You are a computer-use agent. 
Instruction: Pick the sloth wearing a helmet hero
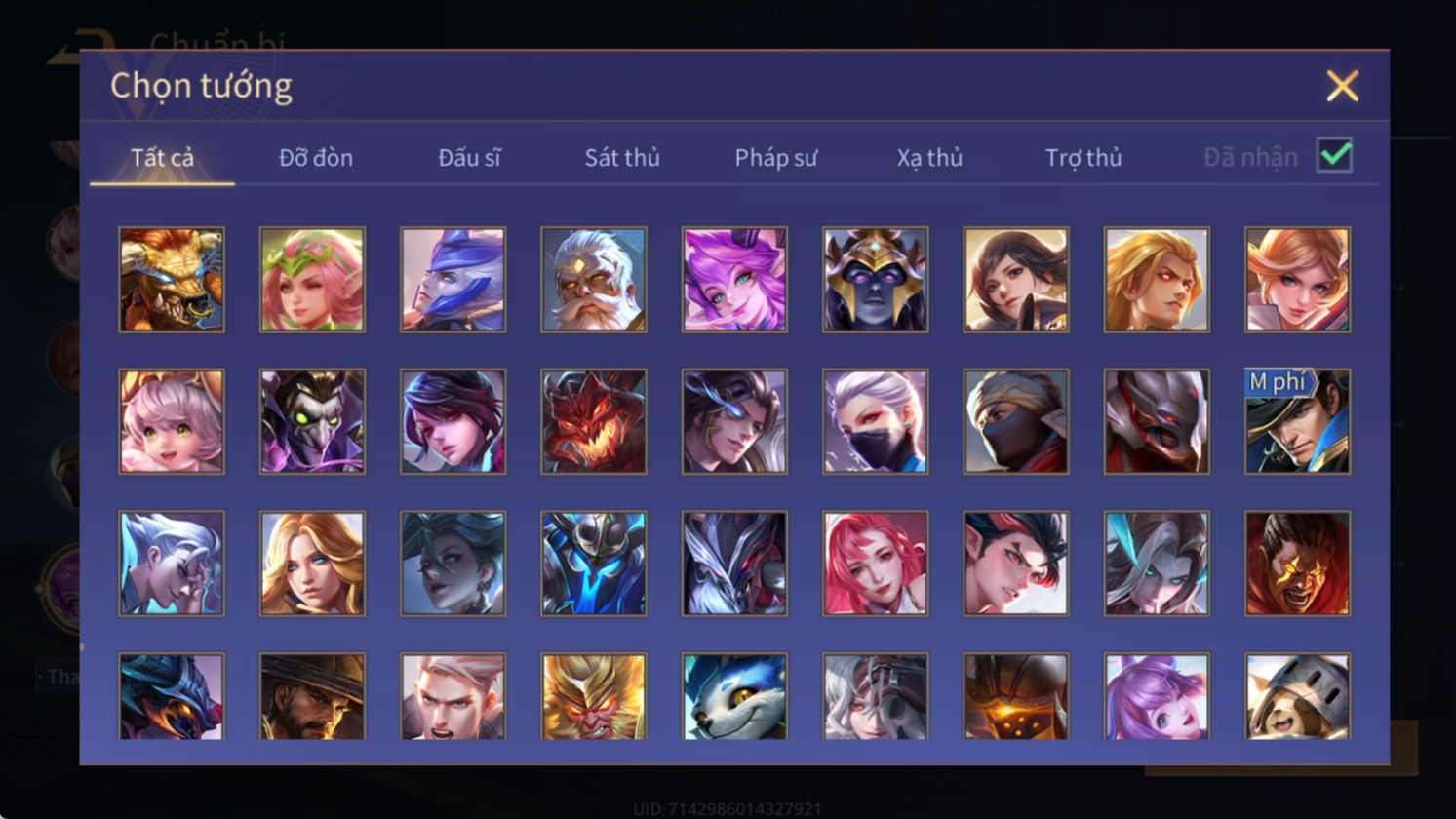coord(1297,696)
